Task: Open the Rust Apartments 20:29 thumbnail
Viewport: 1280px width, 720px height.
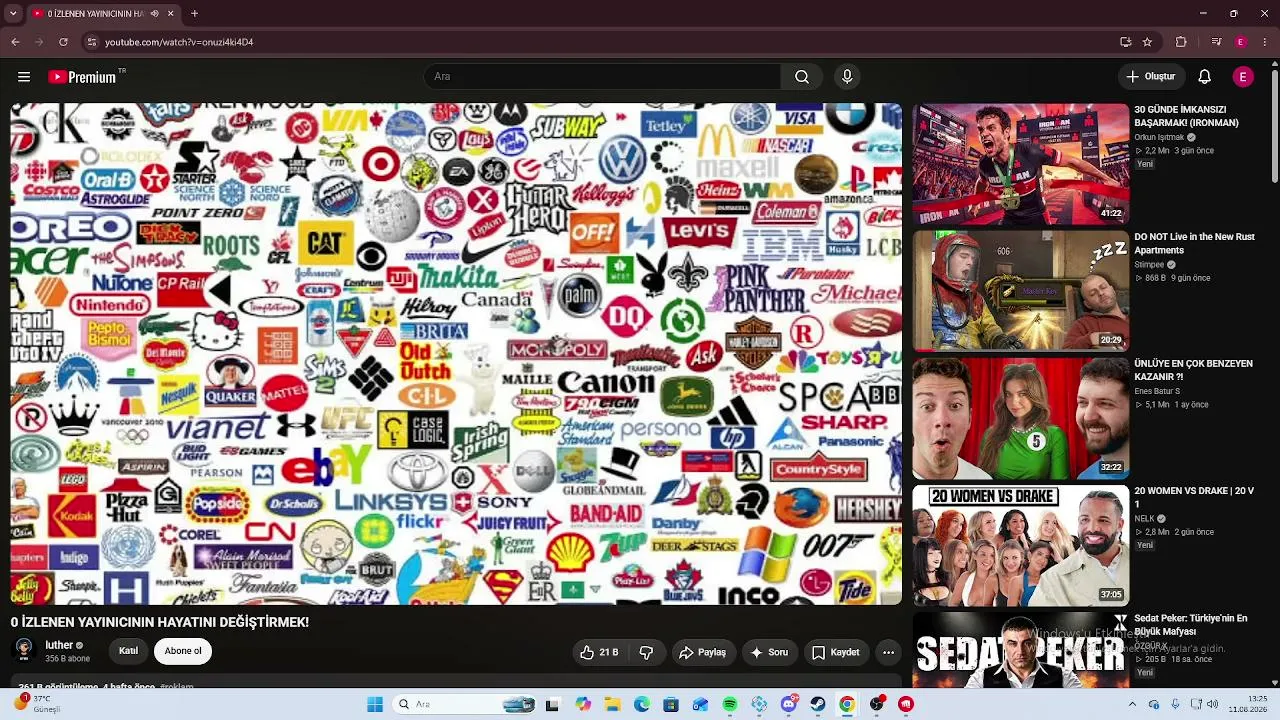Action: tap(1021, 291)
